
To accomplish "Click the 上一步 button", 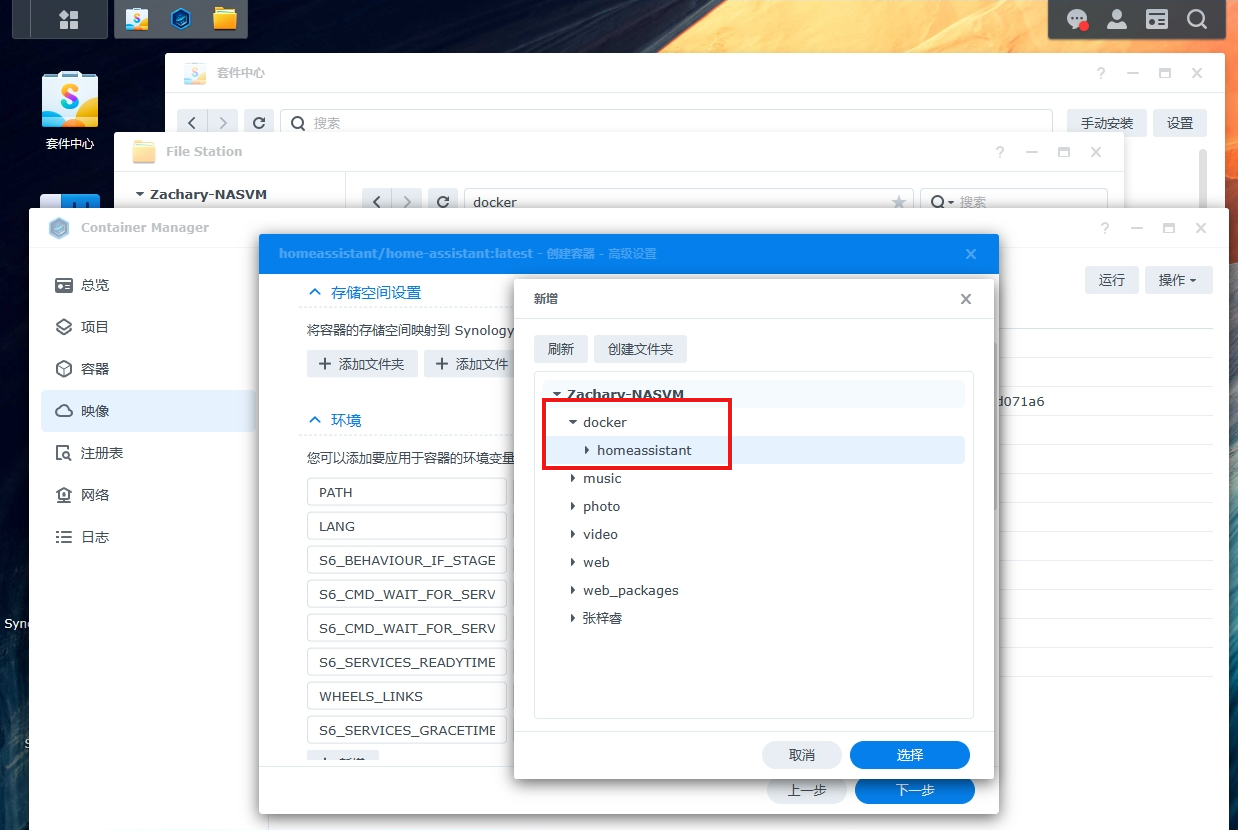I will [x=807, y=790].
